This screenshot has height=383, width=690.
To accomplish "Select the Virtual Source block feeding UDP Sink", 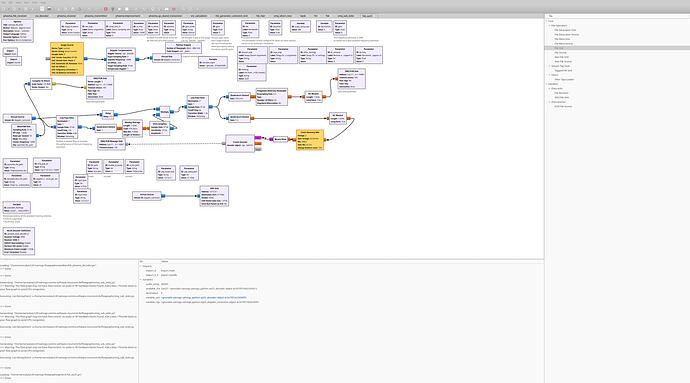I will tap(147, 196).
